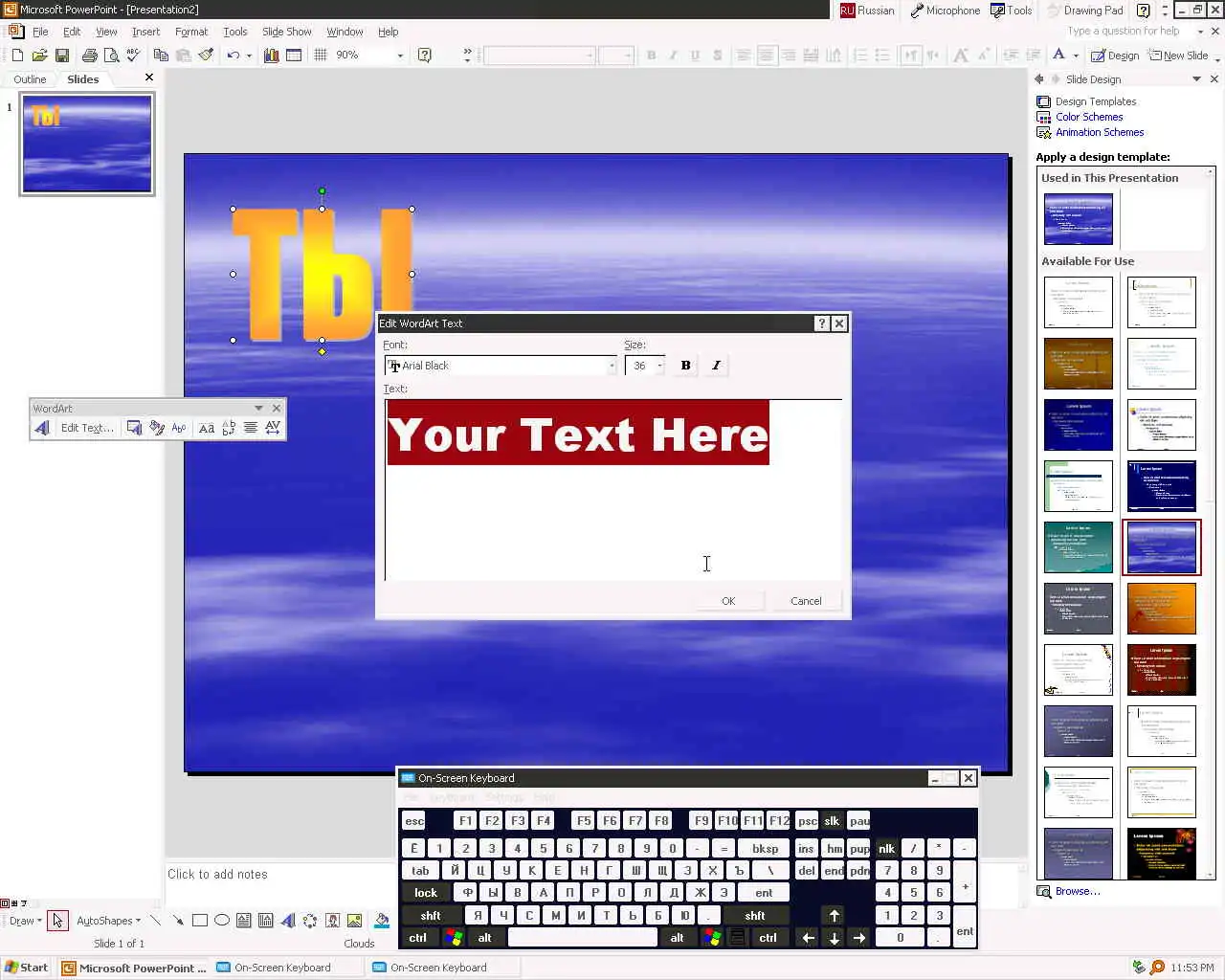Screen dimensions: 1225x980
Task: Click the yellow adjustment diamond on the WordArt
Action: coord(323,352)
